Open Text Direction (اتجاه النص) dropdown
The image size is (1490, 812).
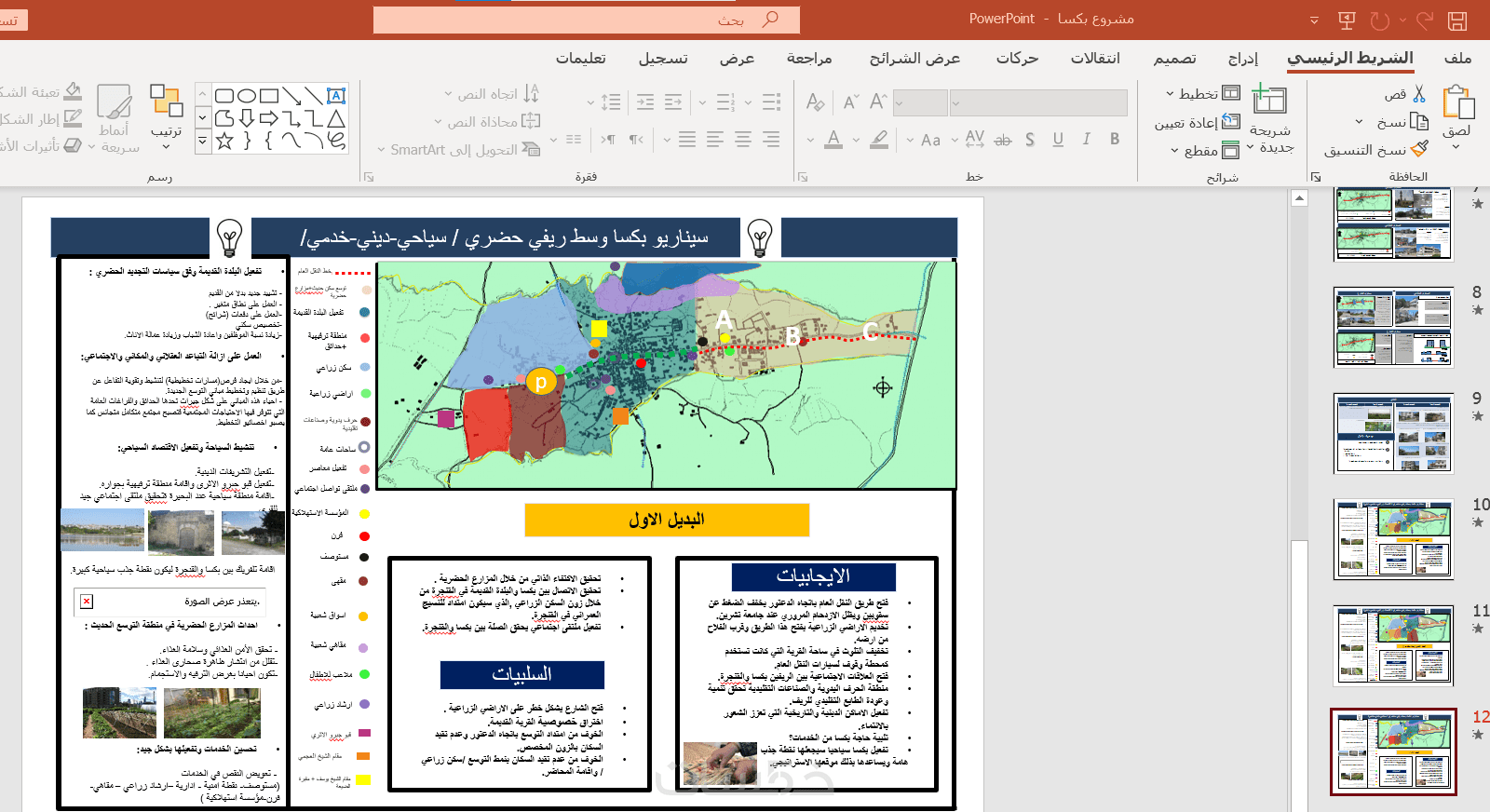(x=491, y=94)
